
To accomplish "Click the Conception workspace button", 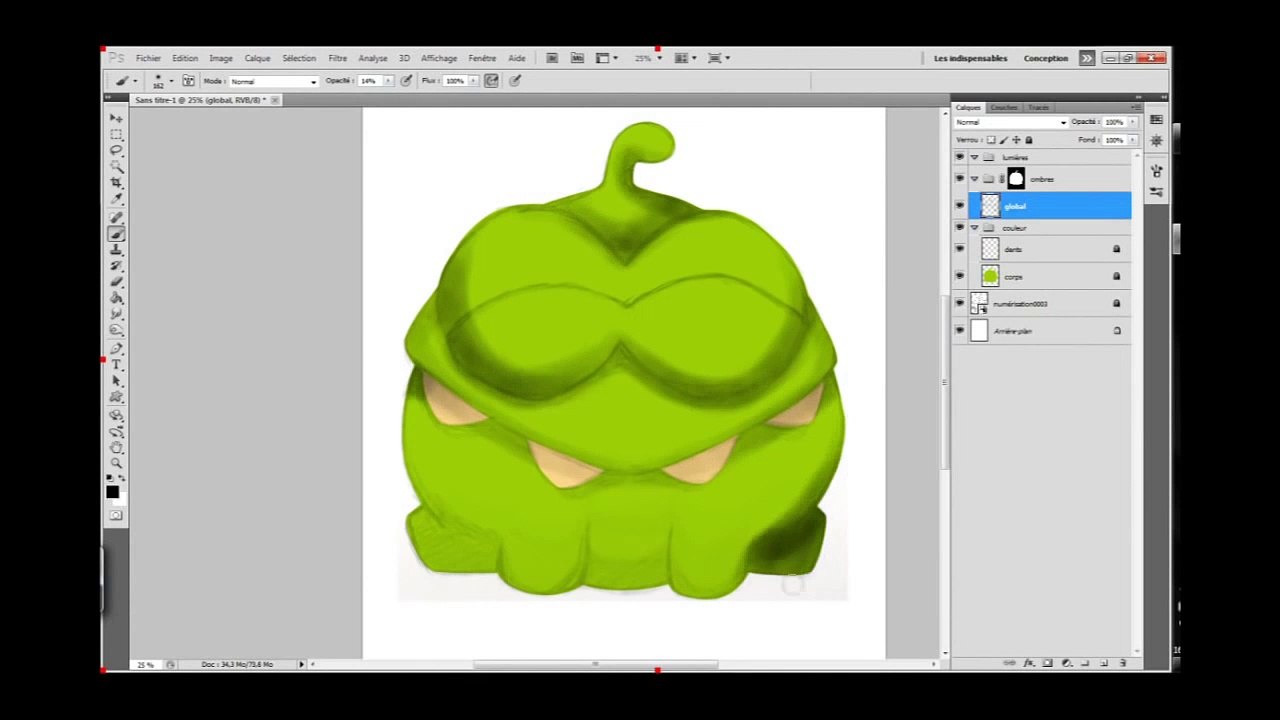I will [x=1046, y=58].
